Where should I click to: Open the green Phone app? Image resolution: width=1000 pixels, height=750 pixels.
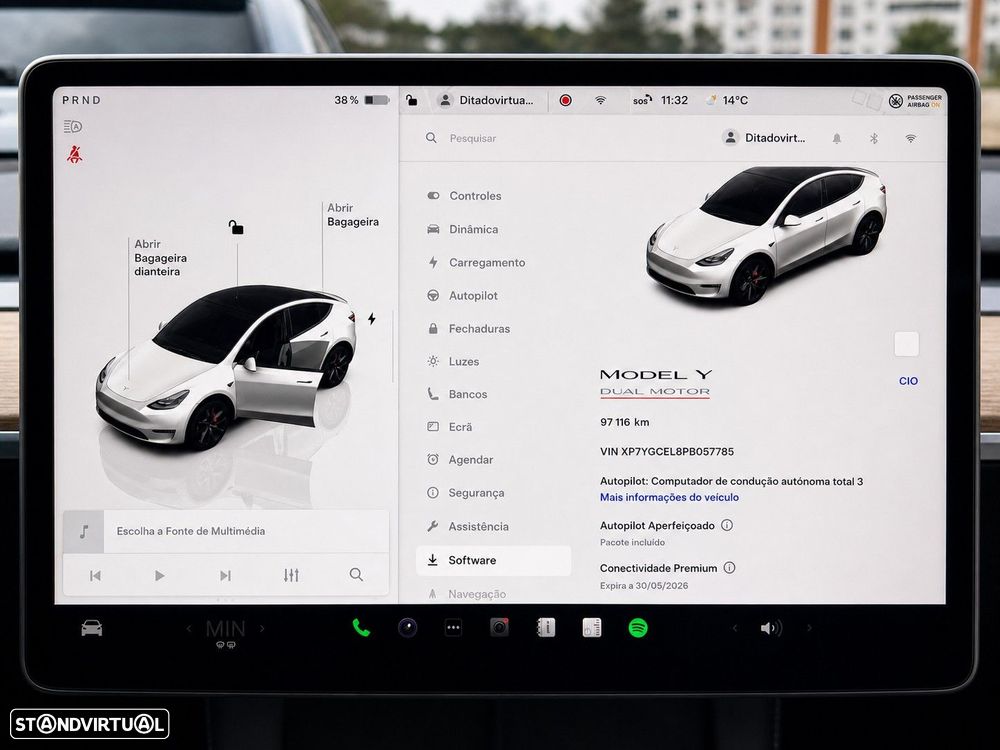(x=361, y=628)
